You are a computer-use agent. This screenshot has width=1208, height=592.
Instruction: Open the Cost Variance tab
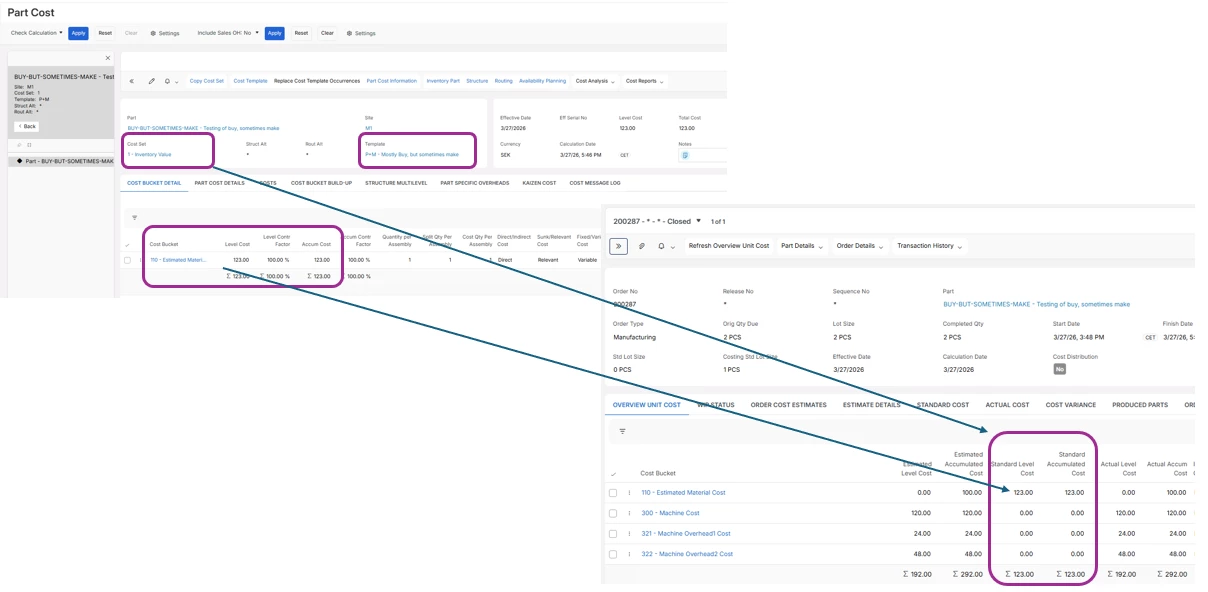[1071, 405]
